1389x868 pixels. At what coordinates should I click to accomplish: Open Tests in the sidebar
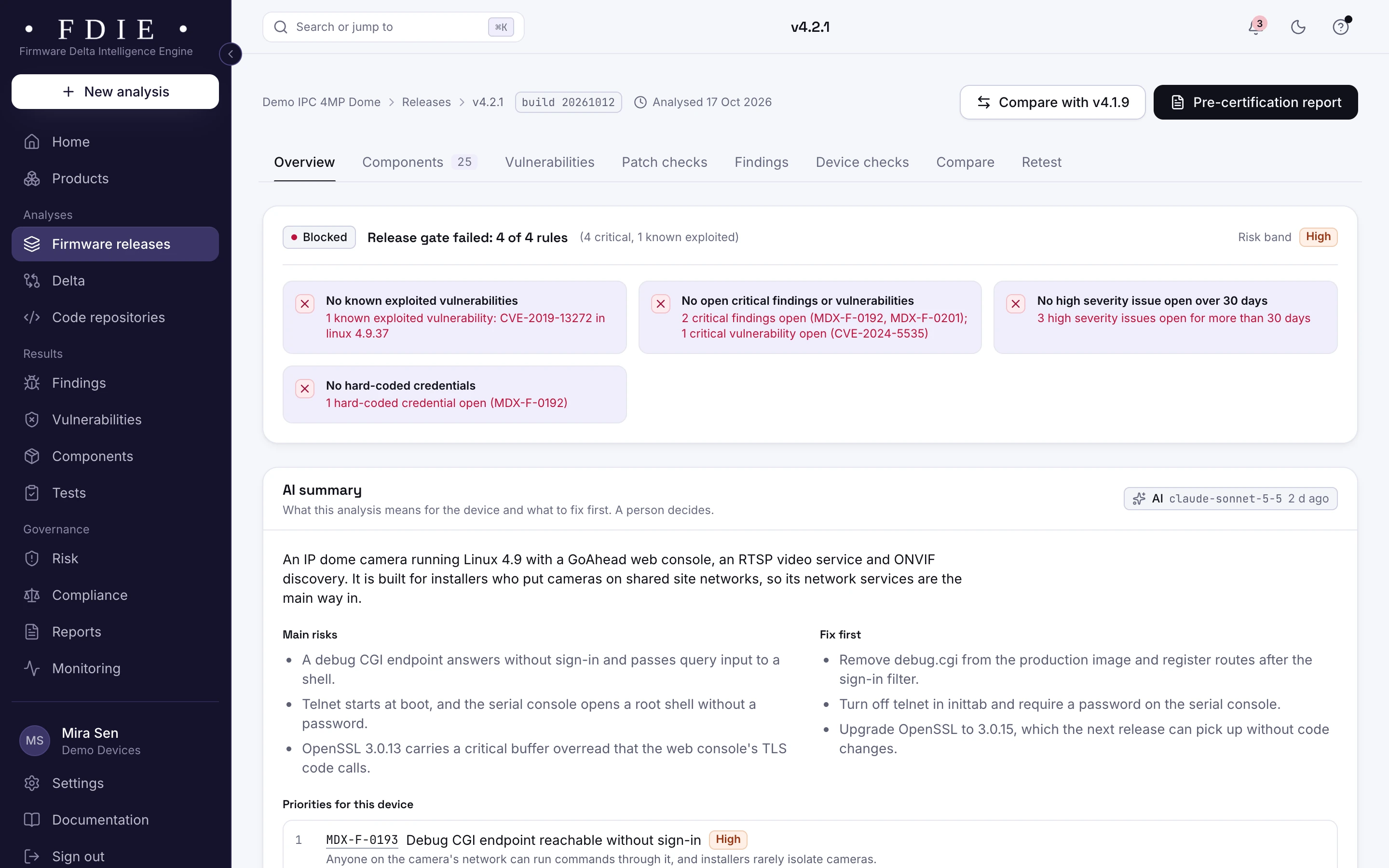pos(115,493)
